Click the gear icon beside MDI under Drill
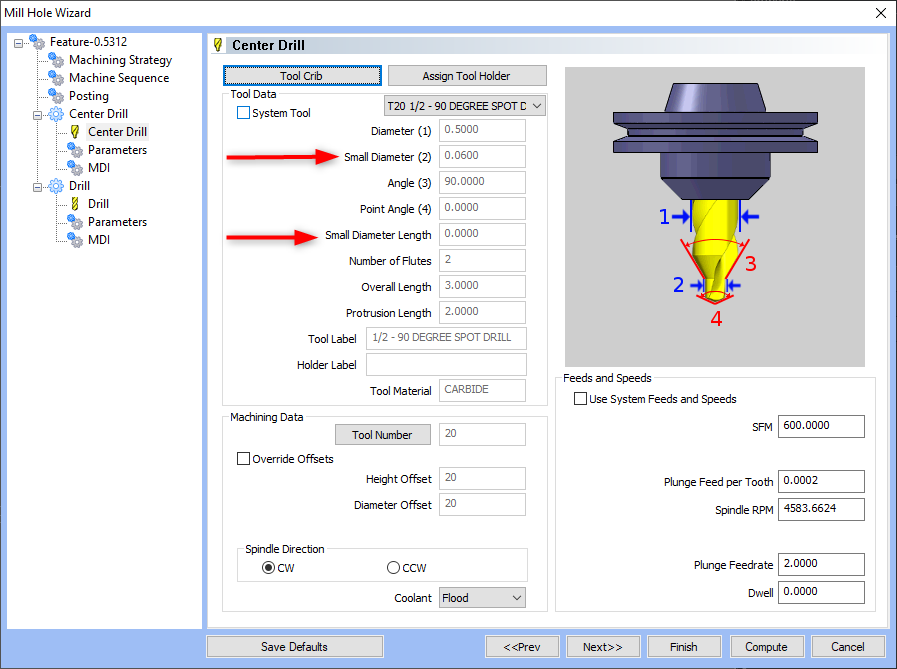897x669 pixels. tap(75, 240)
